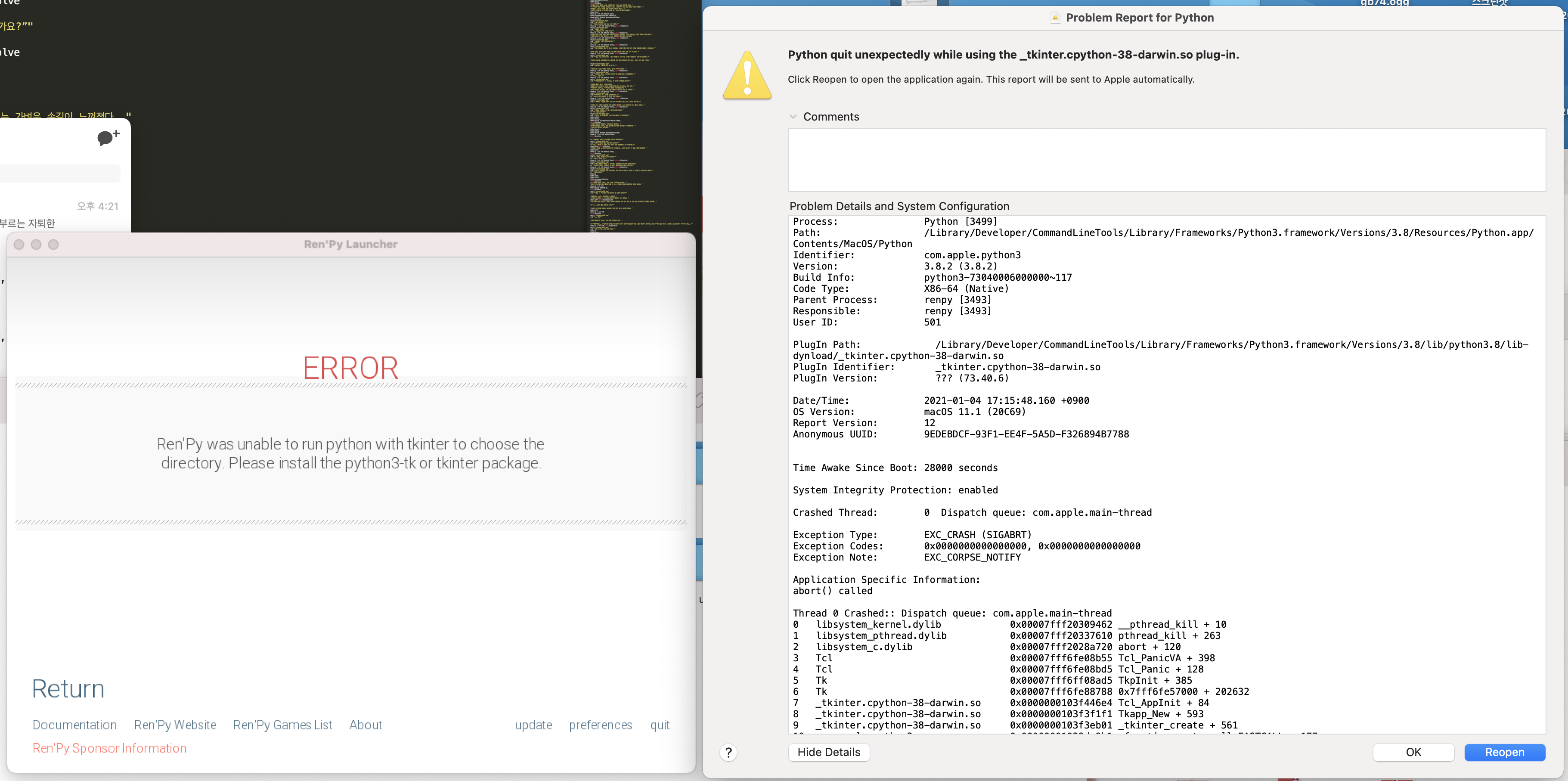Click the Hide Details button
This screenshot has width=1568, height=781.
pos(828,753)
